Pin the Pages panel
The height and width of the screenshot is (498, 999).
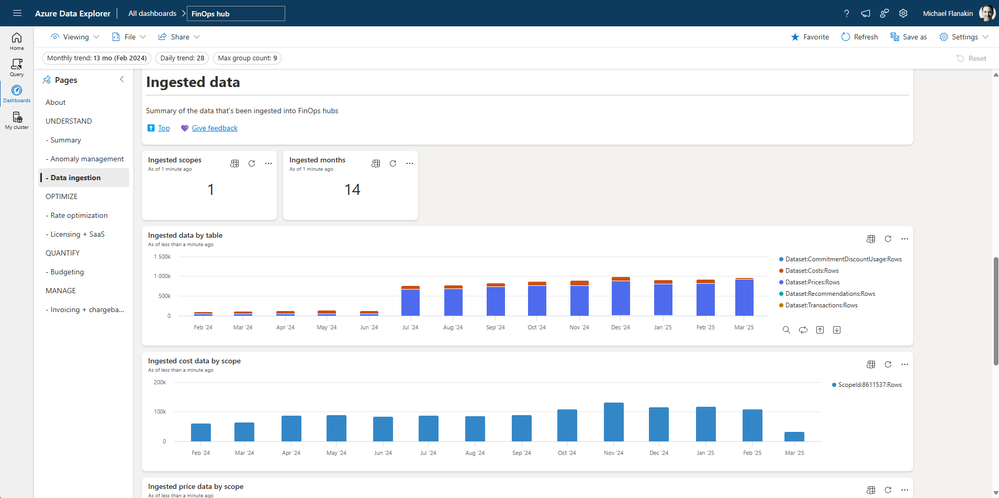pyautogui.click(x=47, y=80)
